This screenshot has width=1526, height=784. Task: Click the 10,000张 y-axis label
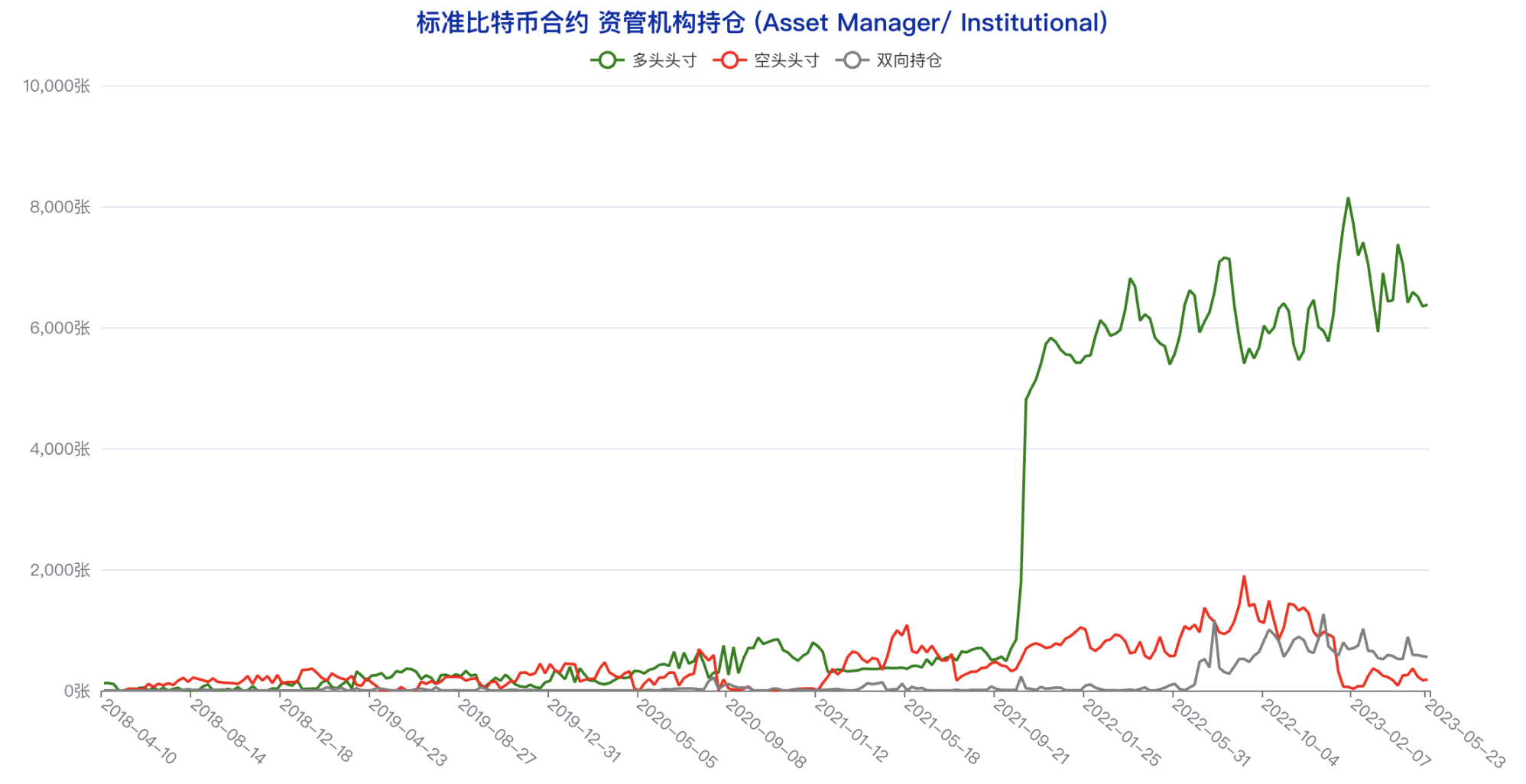point(57,86)
